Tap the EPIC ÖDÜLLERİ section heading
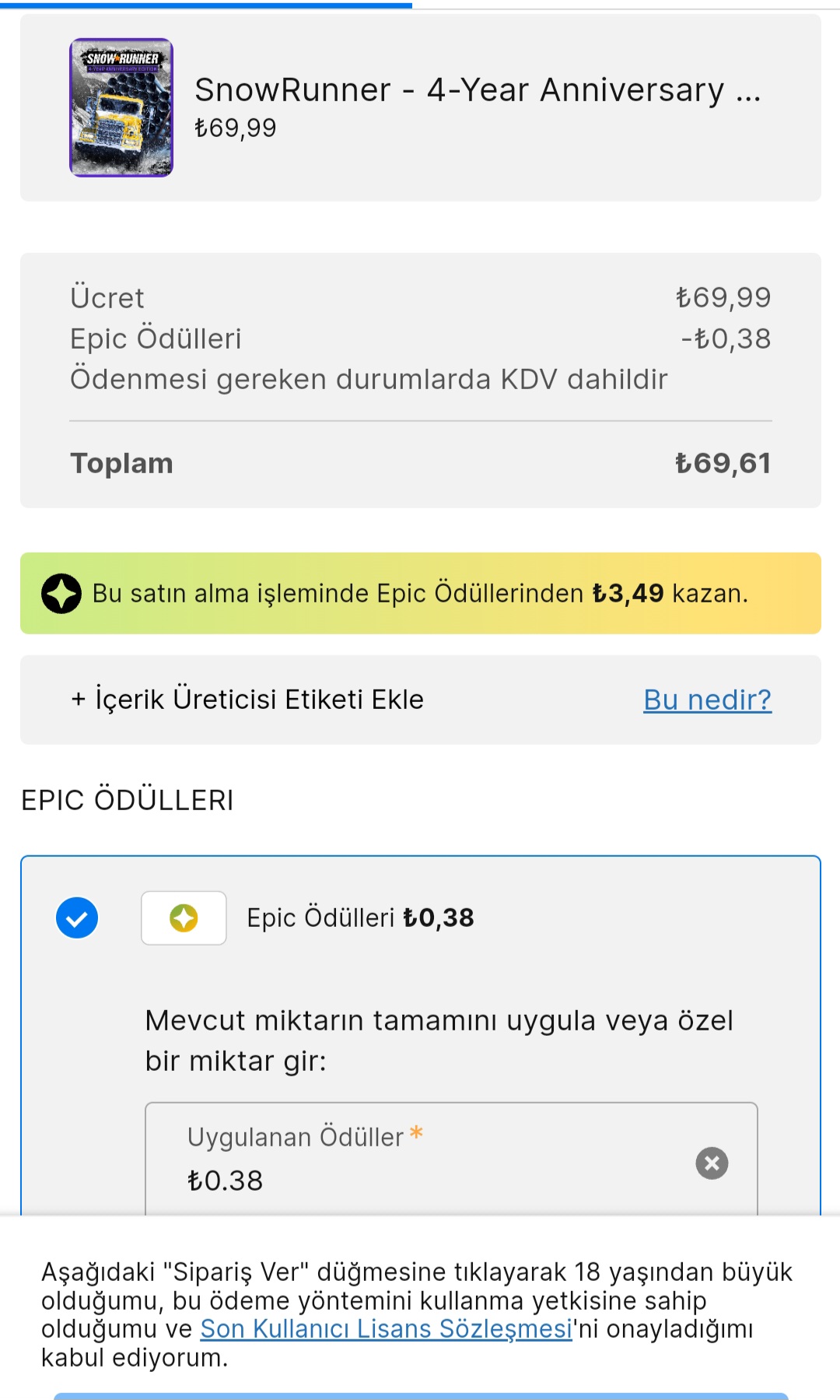This screenshot has height=1400, width=840. point(128,800)
